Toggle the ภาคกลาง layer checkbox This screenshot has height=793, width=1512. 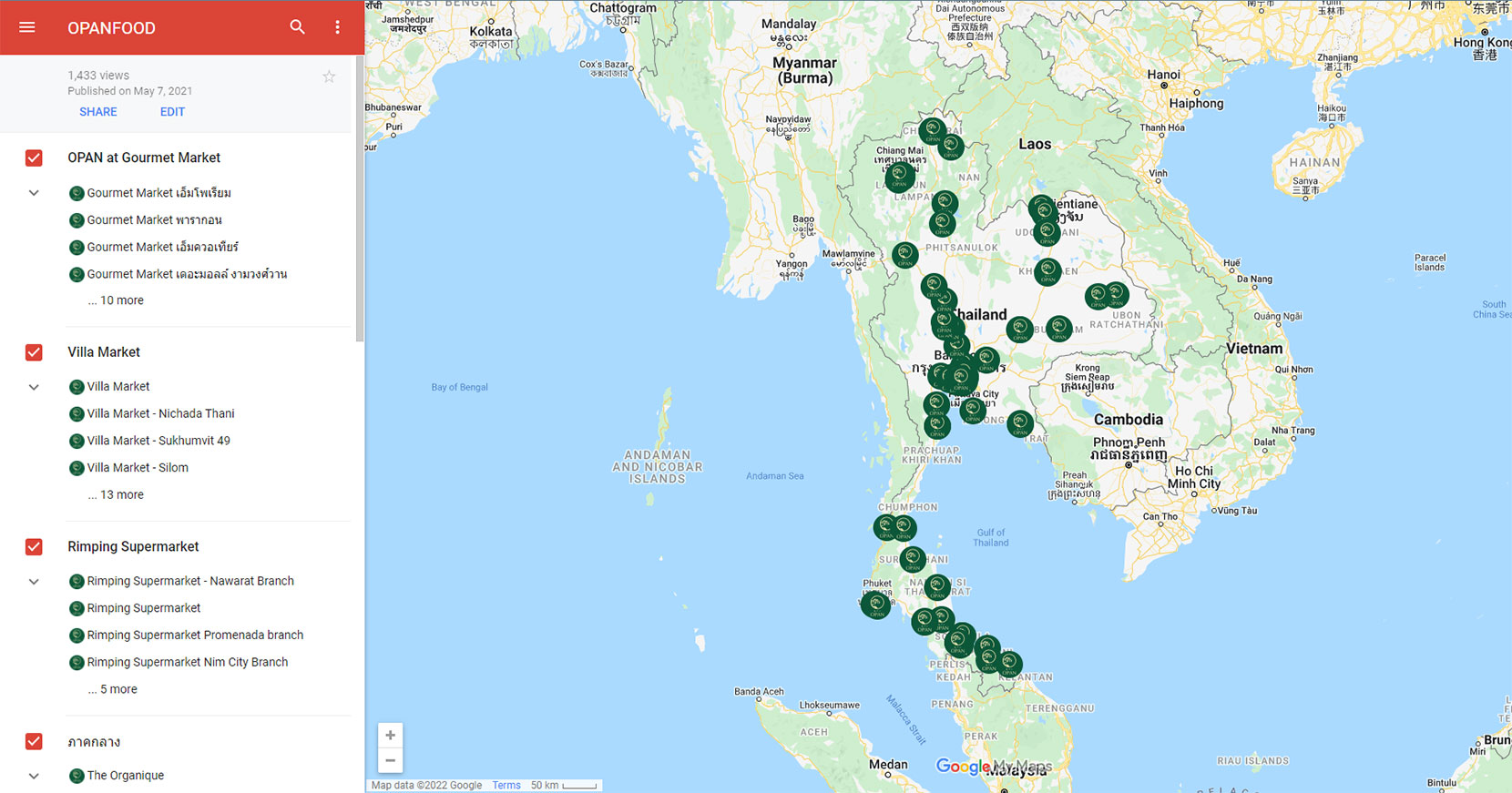[34, 741]
